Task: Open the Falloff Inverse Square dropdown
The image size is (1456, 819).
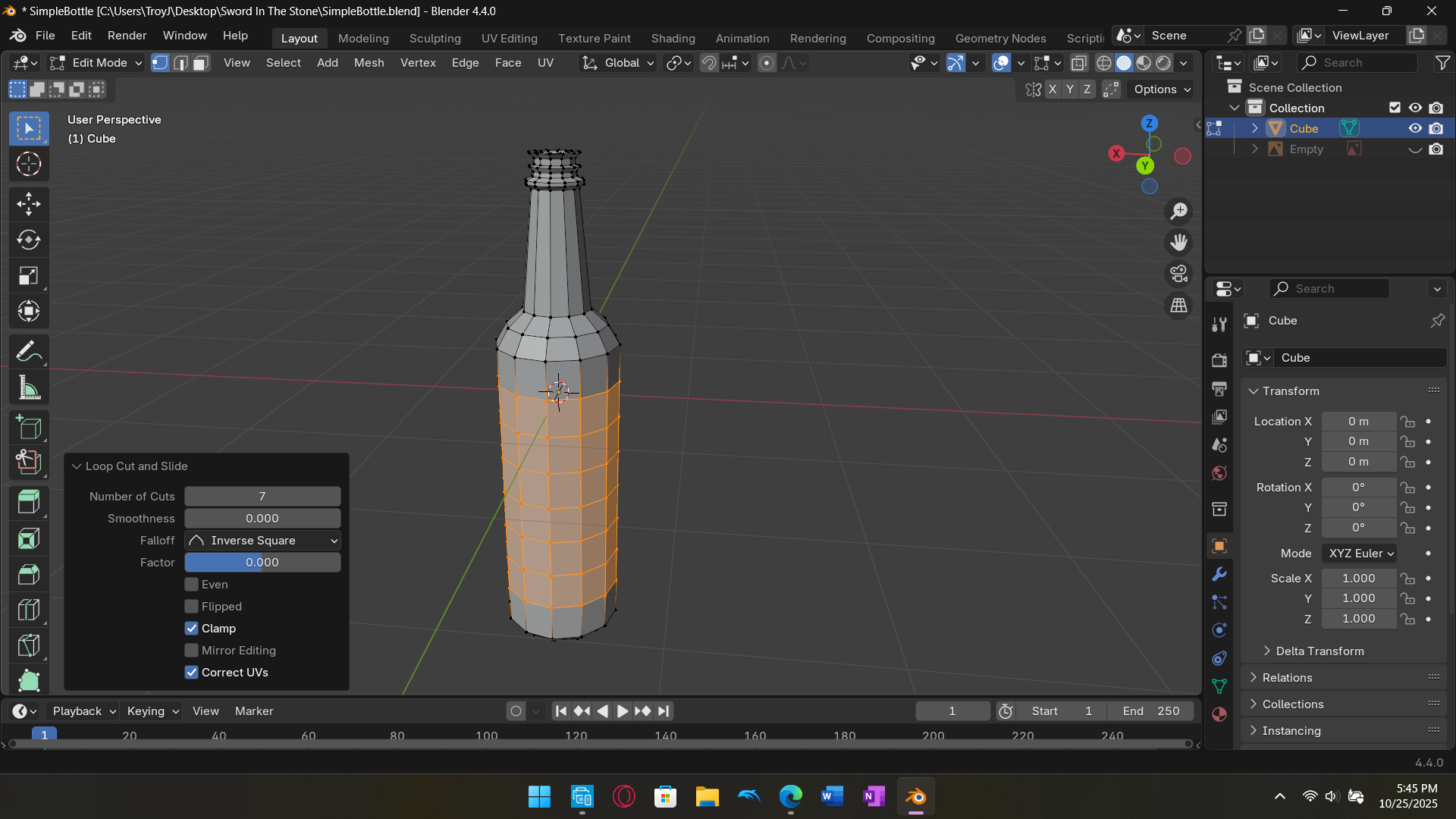Action: click(x=262, y=541)
